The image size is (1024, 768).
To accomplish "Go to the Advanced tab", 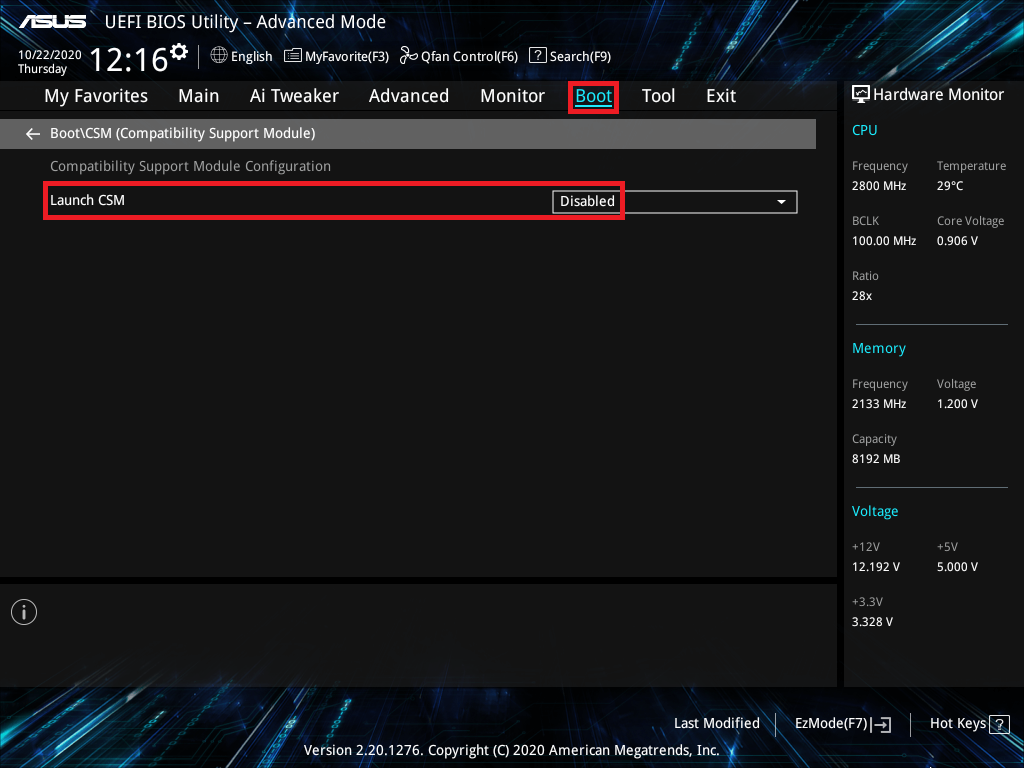I will [408, 96].
